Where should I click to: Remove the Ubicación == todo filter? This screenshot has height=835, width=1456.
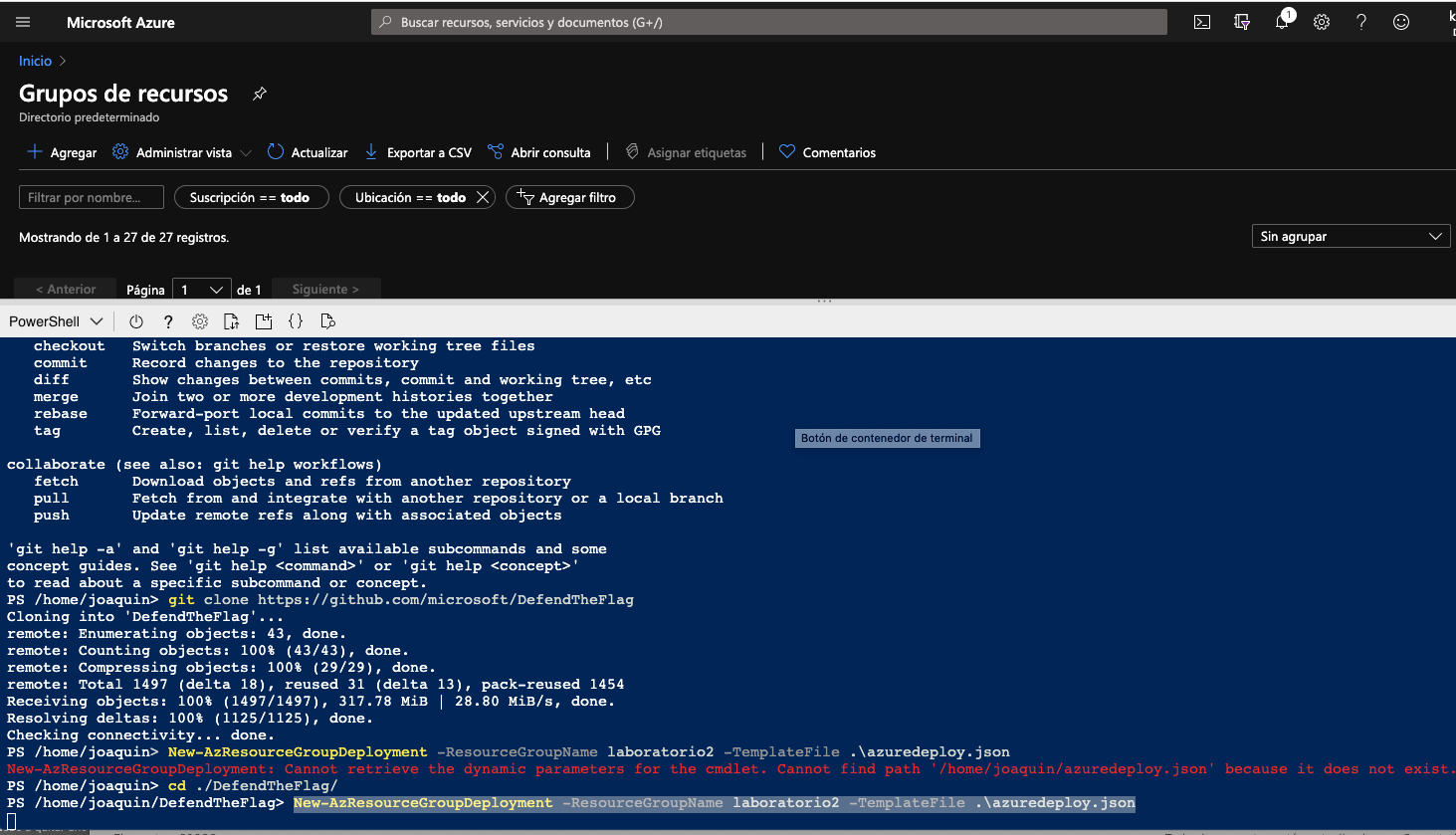483,197
